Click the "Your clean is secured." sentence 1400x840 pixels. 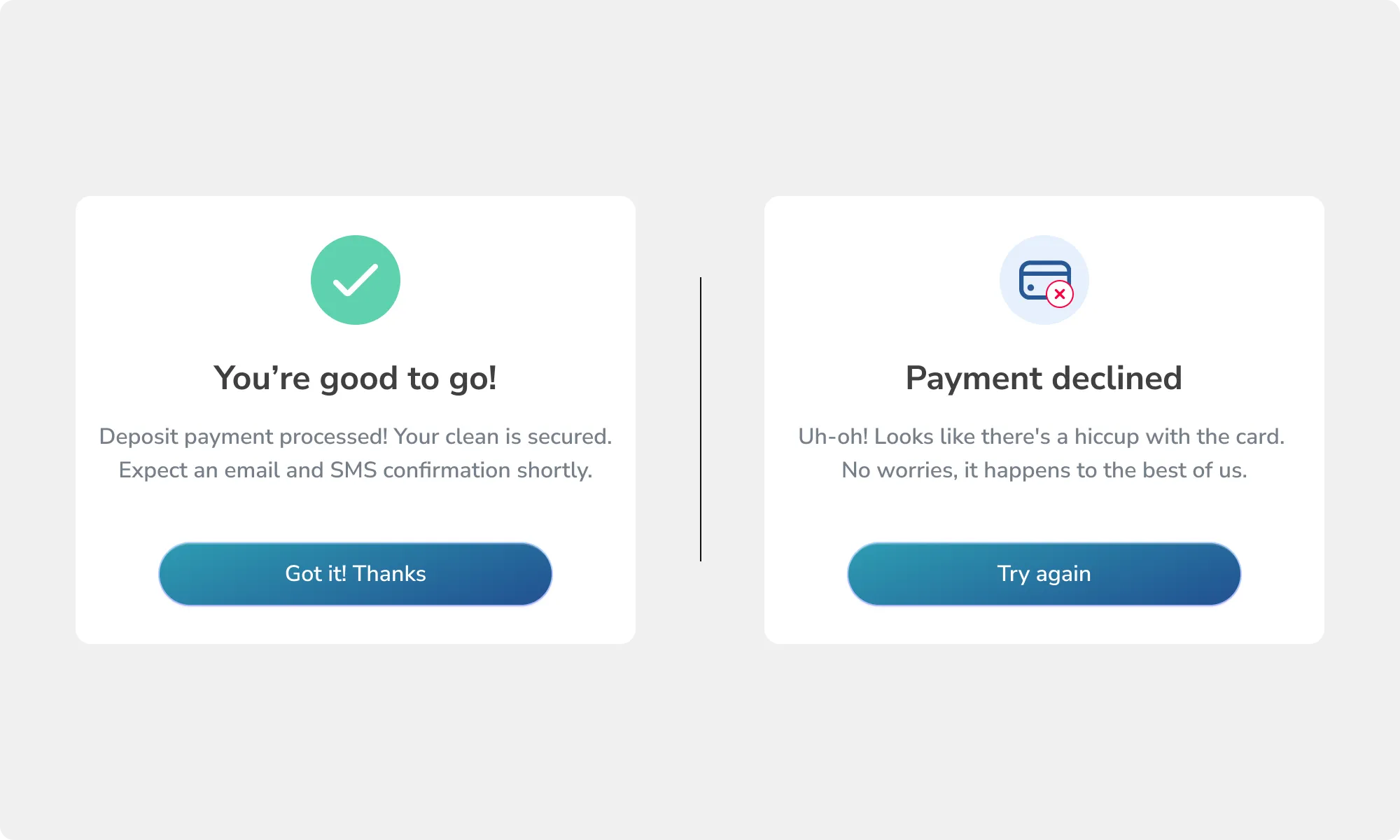pos(503,436)
